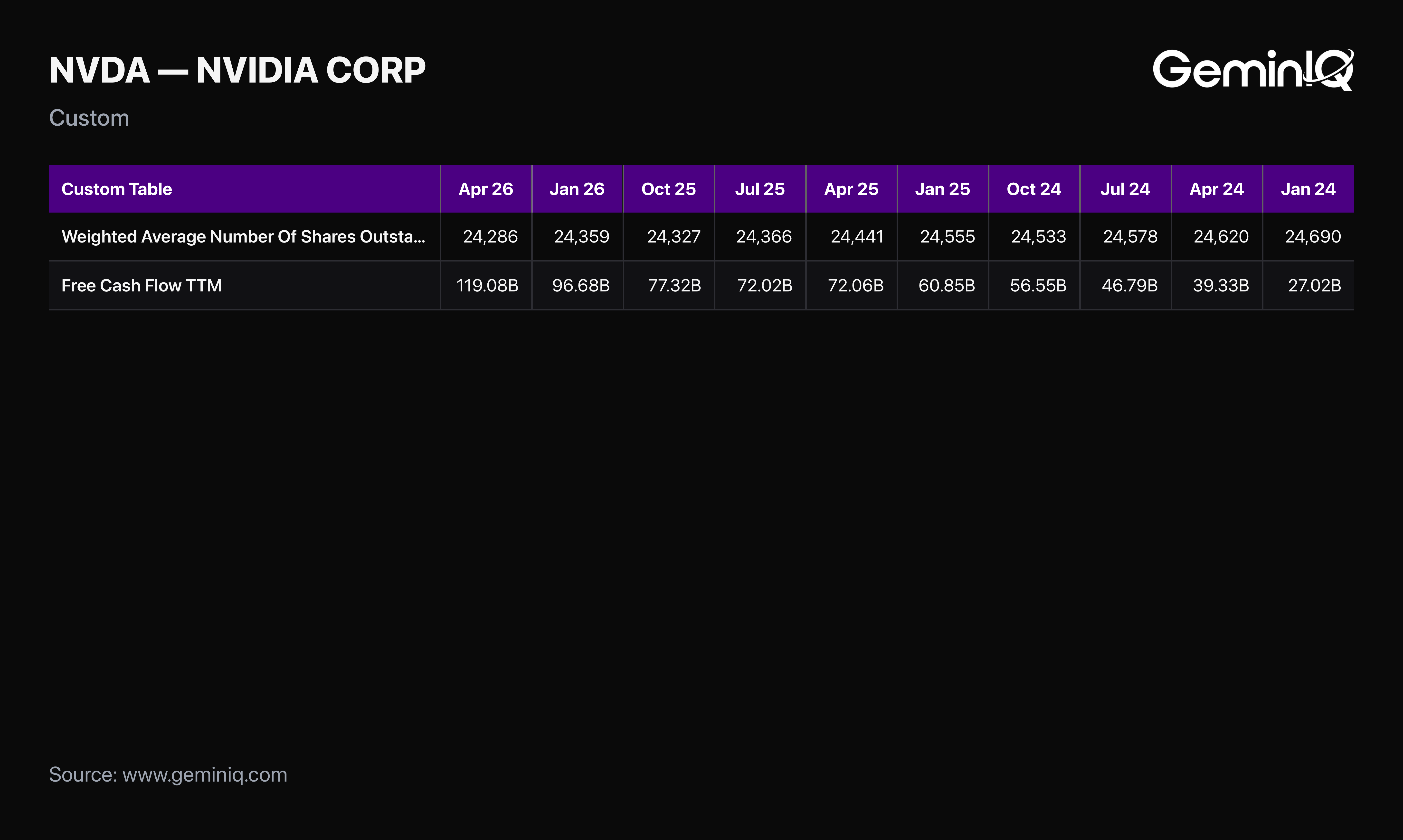Click the free cash flow value 27.02B
This screenshot has height=840, width=1403.
[x=1315, y=285]
